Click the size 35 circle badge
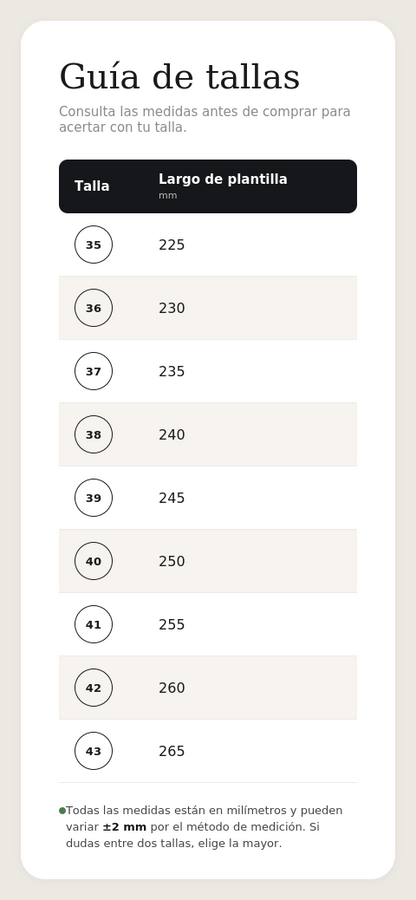The height and width of the screenshot is (900, 416). pyautogui.click(x=94, y=245)
